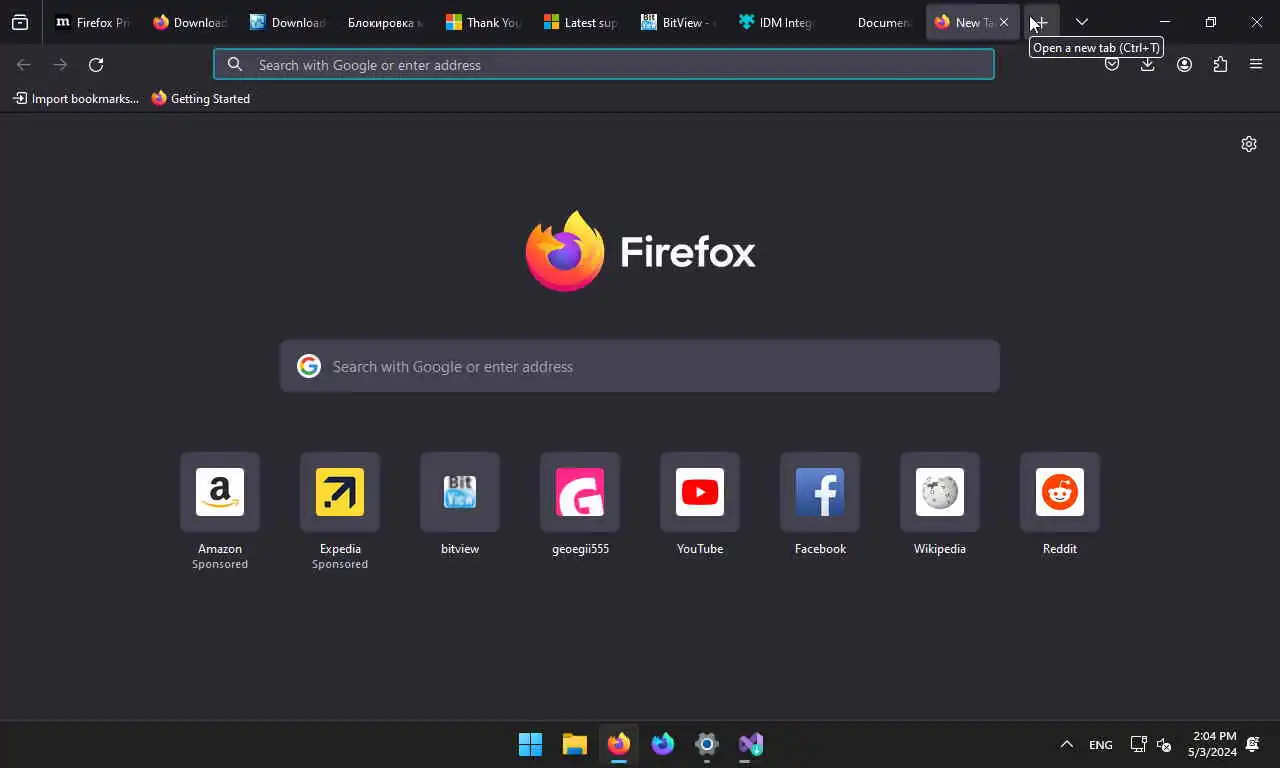Open Visual Studio from taskbar

[751, 744]
